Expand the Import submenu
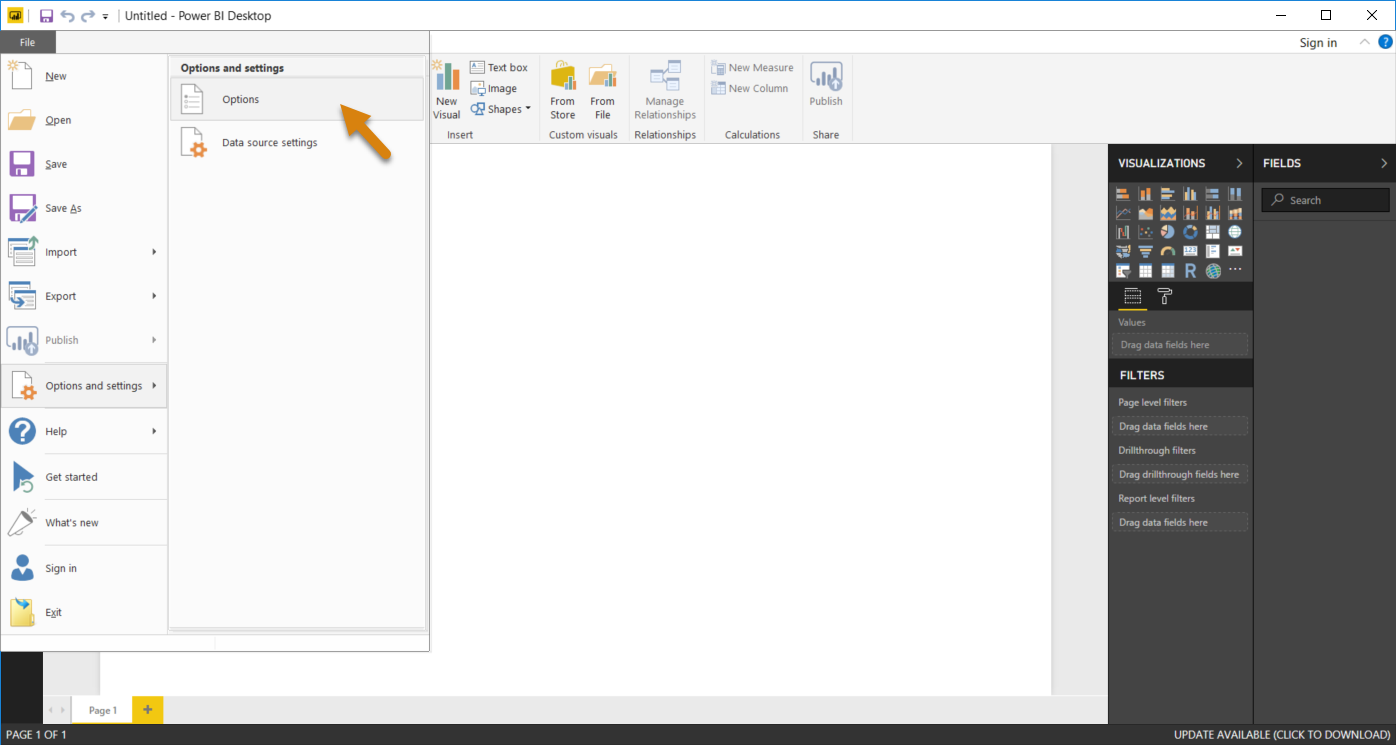 [84, 252]
